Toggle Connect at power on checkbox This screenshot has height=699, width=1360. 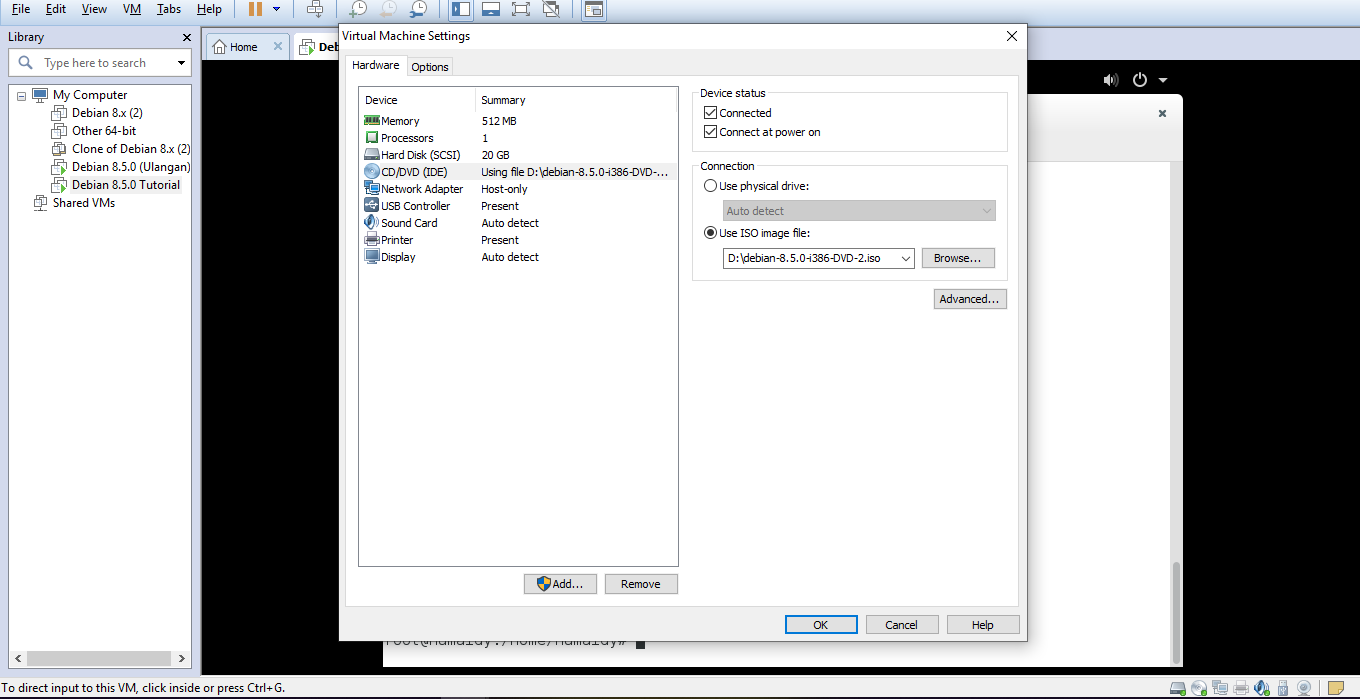point(711,132)
